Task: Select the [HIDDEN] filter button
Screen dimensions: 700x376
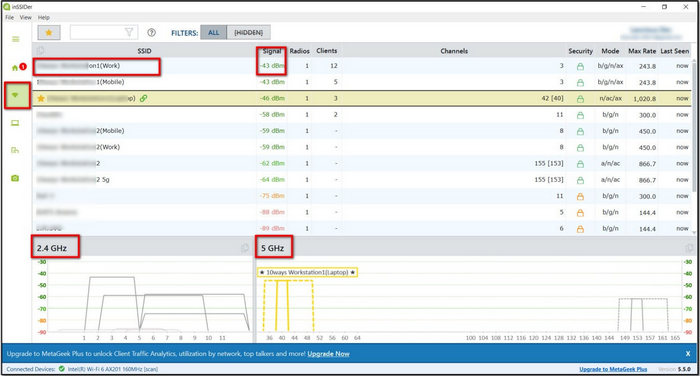Action: tap(249, 33)
